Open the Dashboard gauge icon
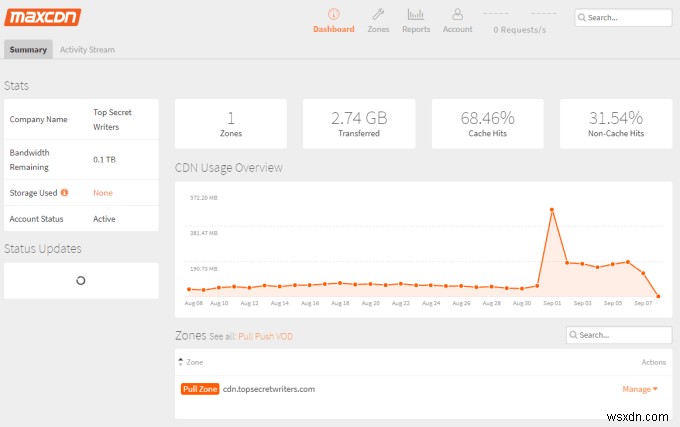This screenshot has width=680, height=427. pyautogui.click(x=333, y=14)
